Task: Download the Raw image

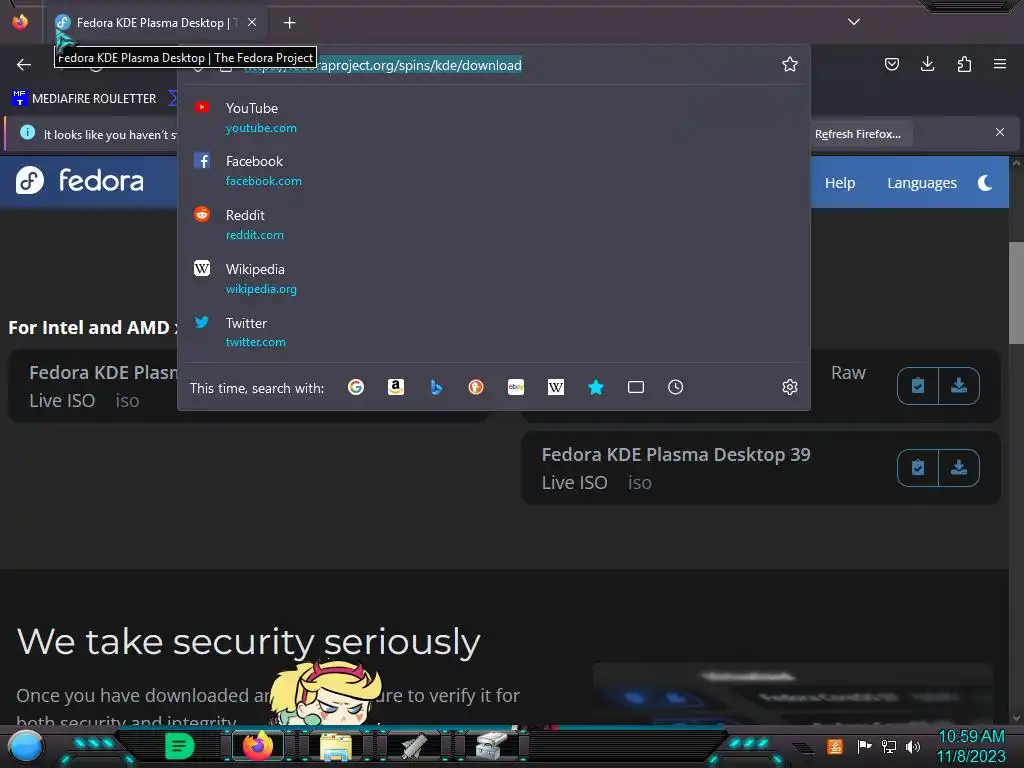Action: point(959,386)
